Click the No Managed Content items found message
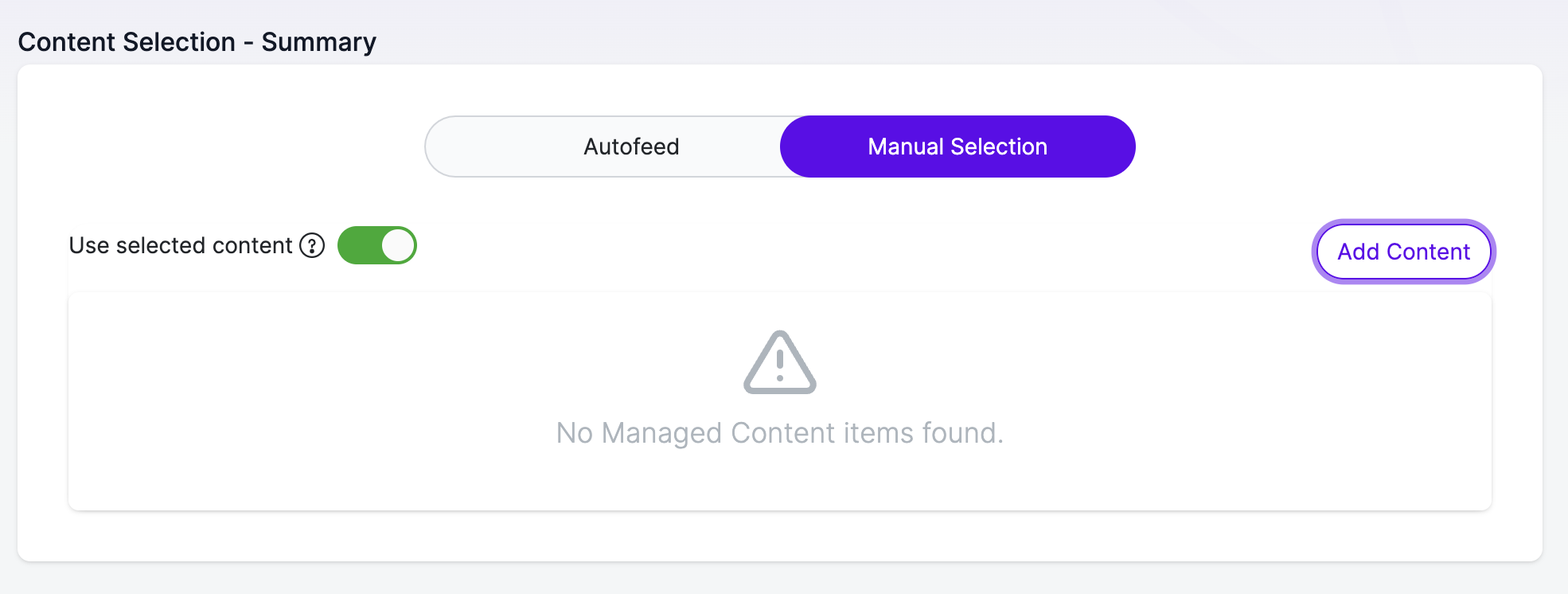 click(x=780, y=433)
